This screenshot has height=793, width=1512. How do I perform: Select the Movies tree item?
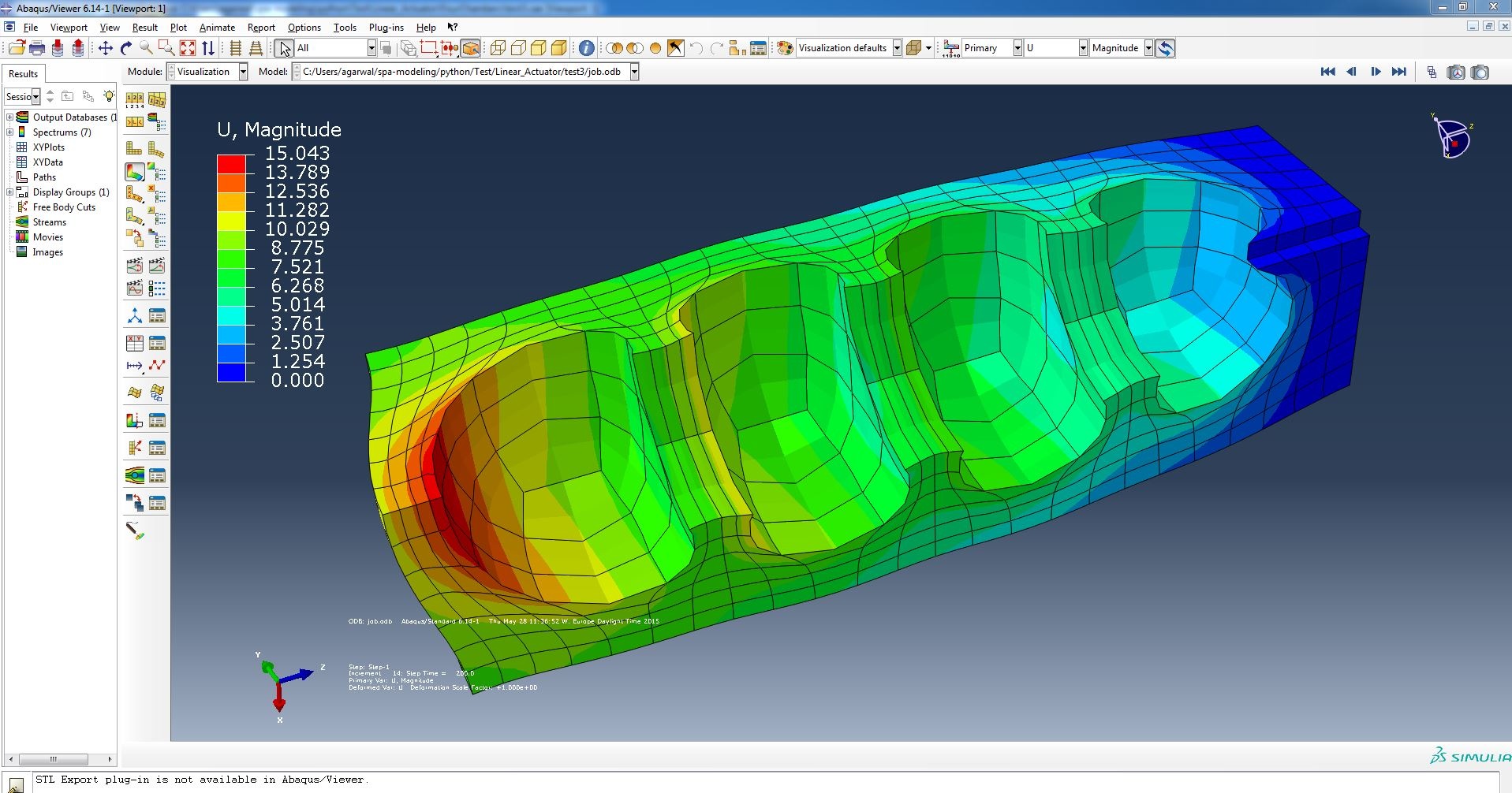coord(47,237)
